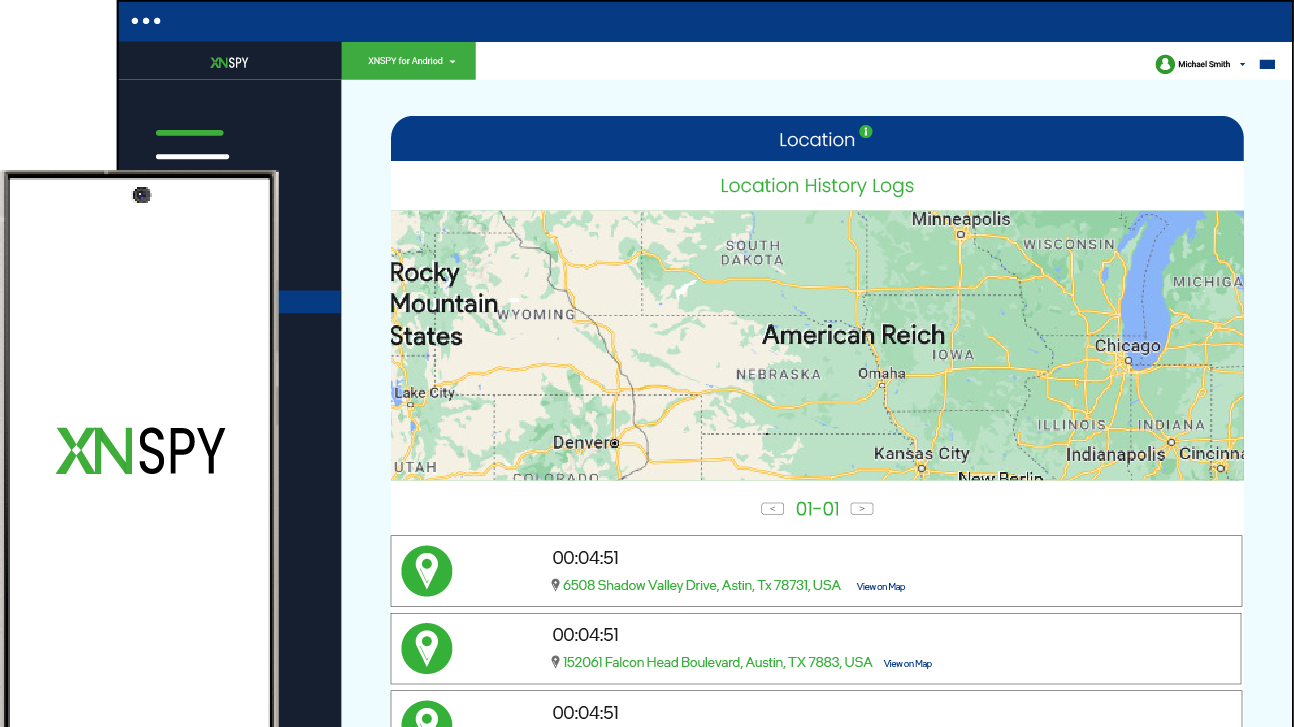Go to previous page of location logs
Screen dimensions: 1294x727
click(x=772, y=509)
